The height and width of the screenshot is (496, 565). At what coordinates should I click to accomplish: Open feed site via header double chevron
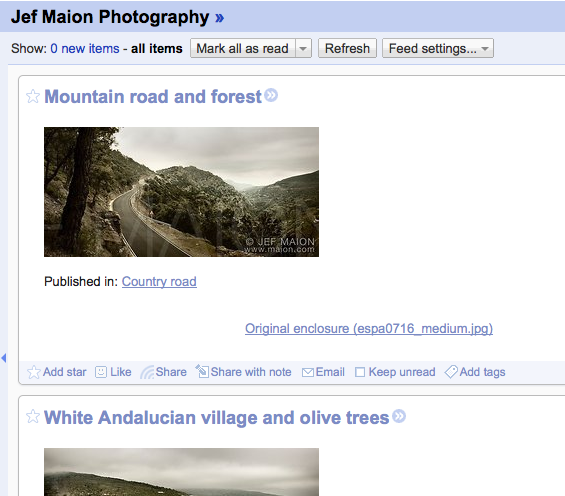219,17
